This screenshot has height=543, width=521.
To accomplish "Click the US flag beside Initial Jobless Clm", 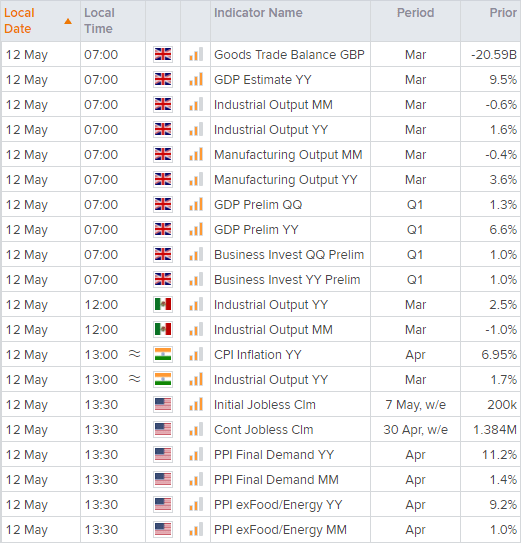I will pyautogui.click(x=163, y=404).
